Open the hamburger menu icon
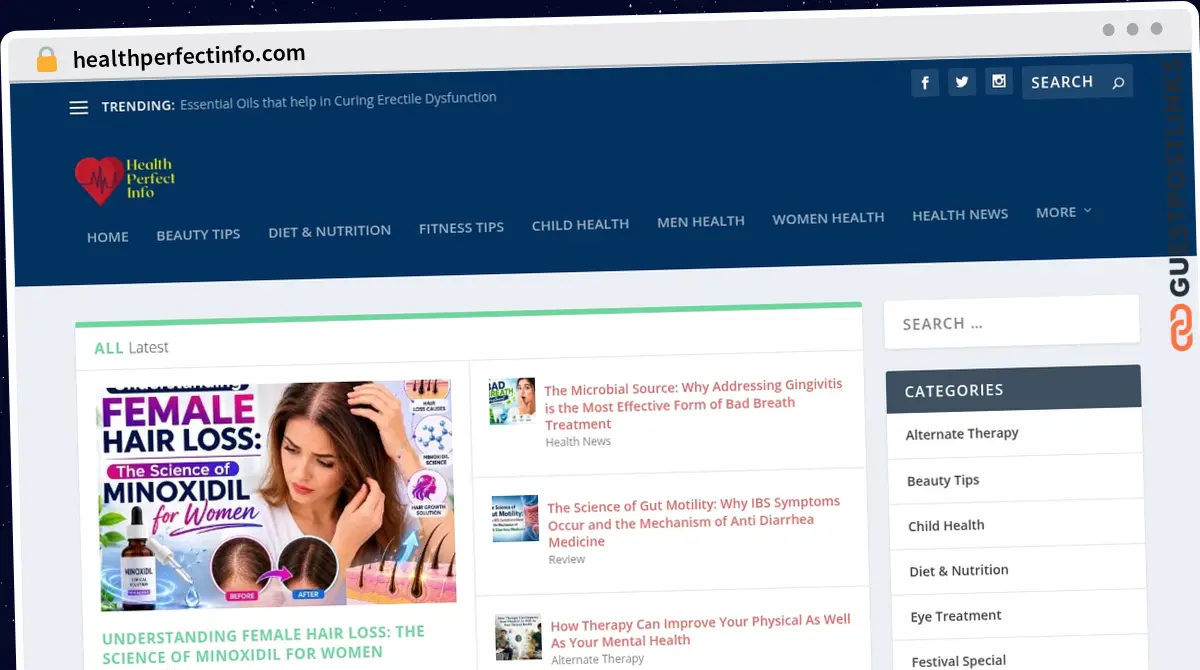This screenshot has width=1200, height=670. (x=79, y=108)
